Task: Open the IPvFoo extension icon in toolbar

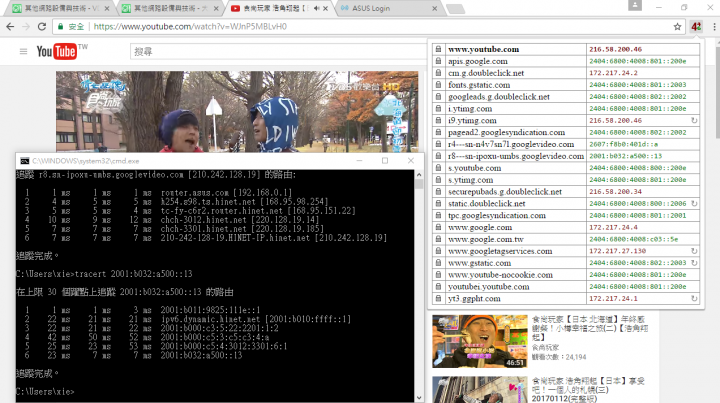Action: (696, 27)
